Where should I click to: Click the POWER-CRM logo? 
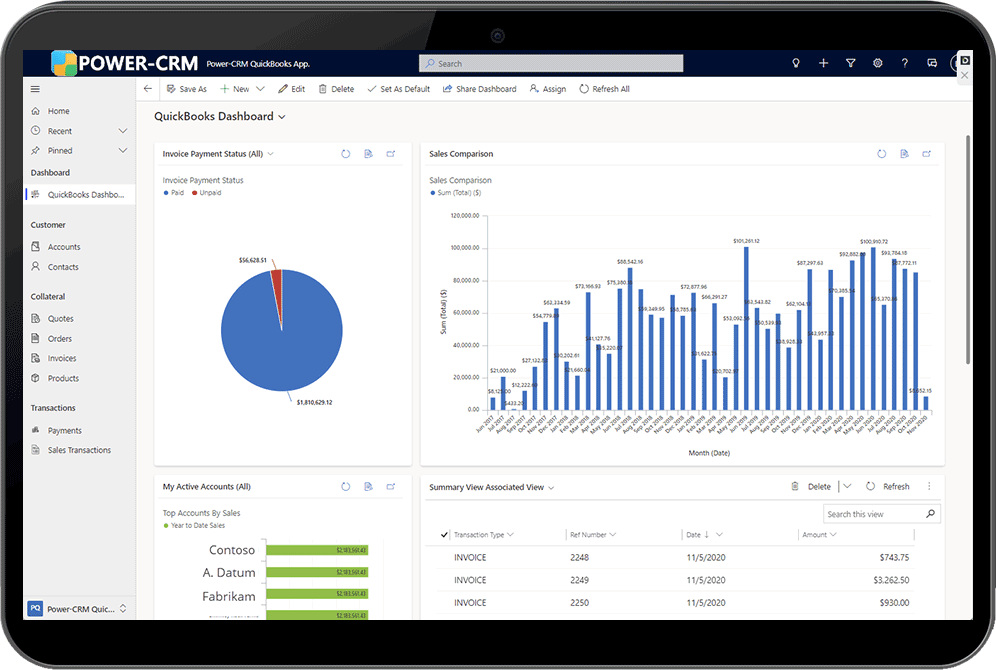[124, 63]
